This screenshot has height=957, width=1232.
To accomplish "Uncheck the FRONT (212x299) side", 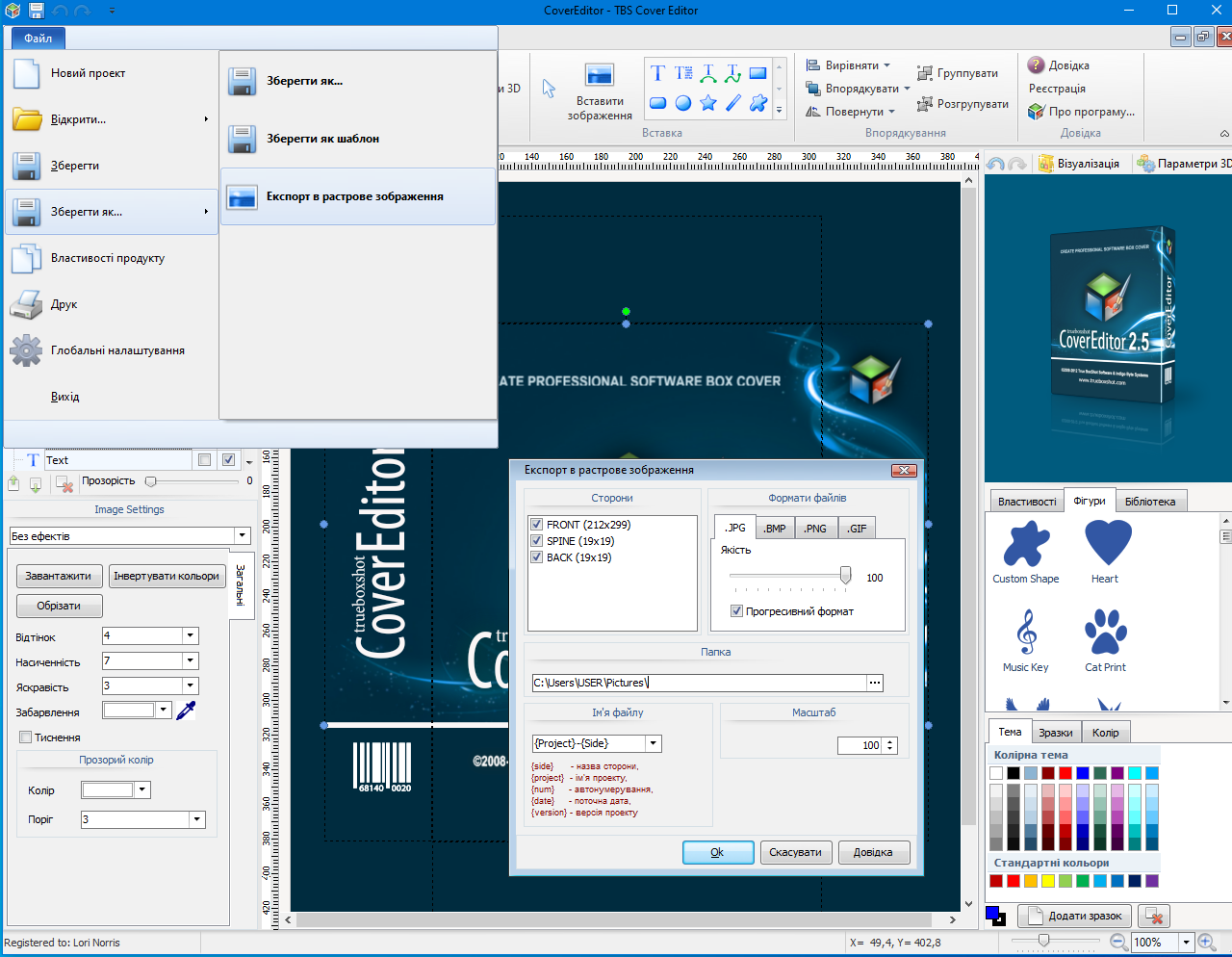I will [x=536, y=525].
